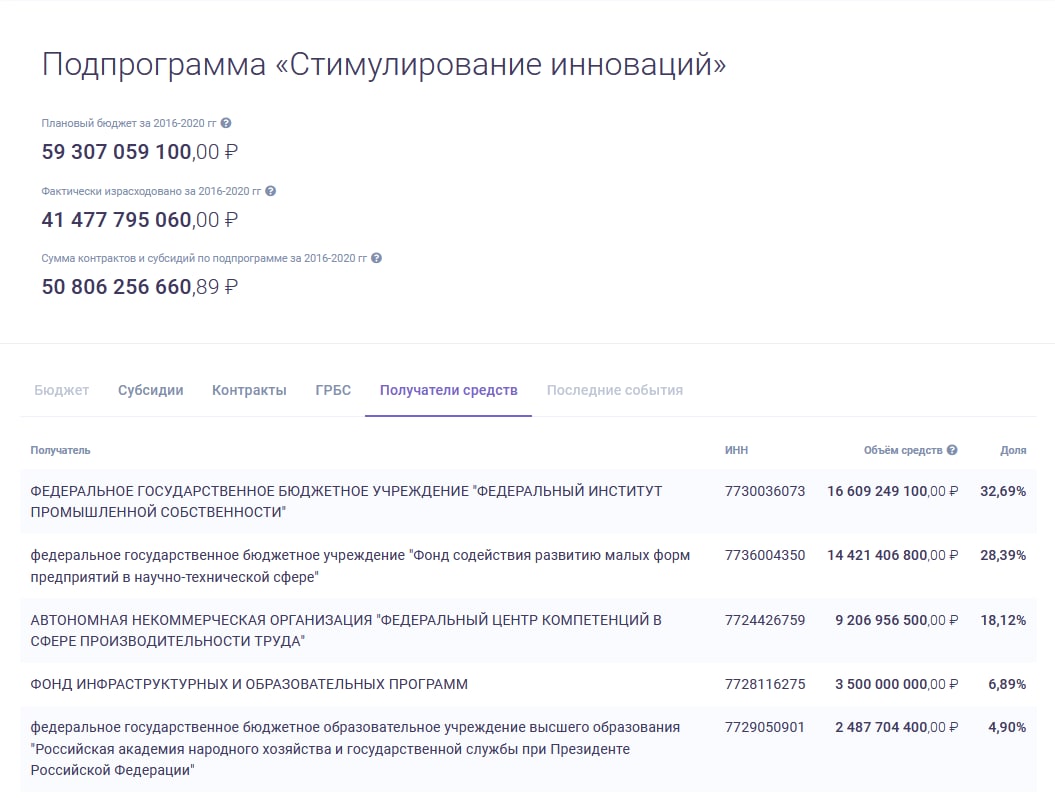The image size is (1055, 798).
Task: Click help icon next to Фактически израсходовано
Action: point(270,191)
